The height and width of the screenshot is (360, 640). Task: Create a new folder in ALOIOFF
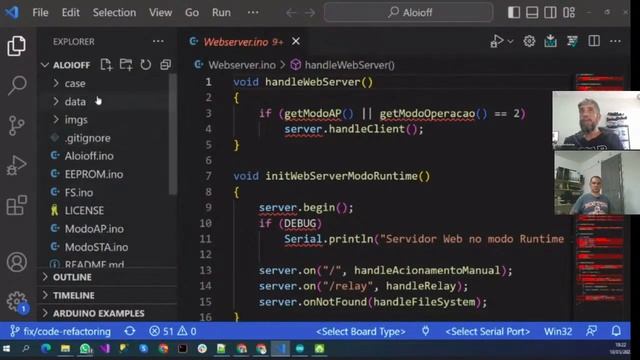pyautogui.click(x=126, y=64)
